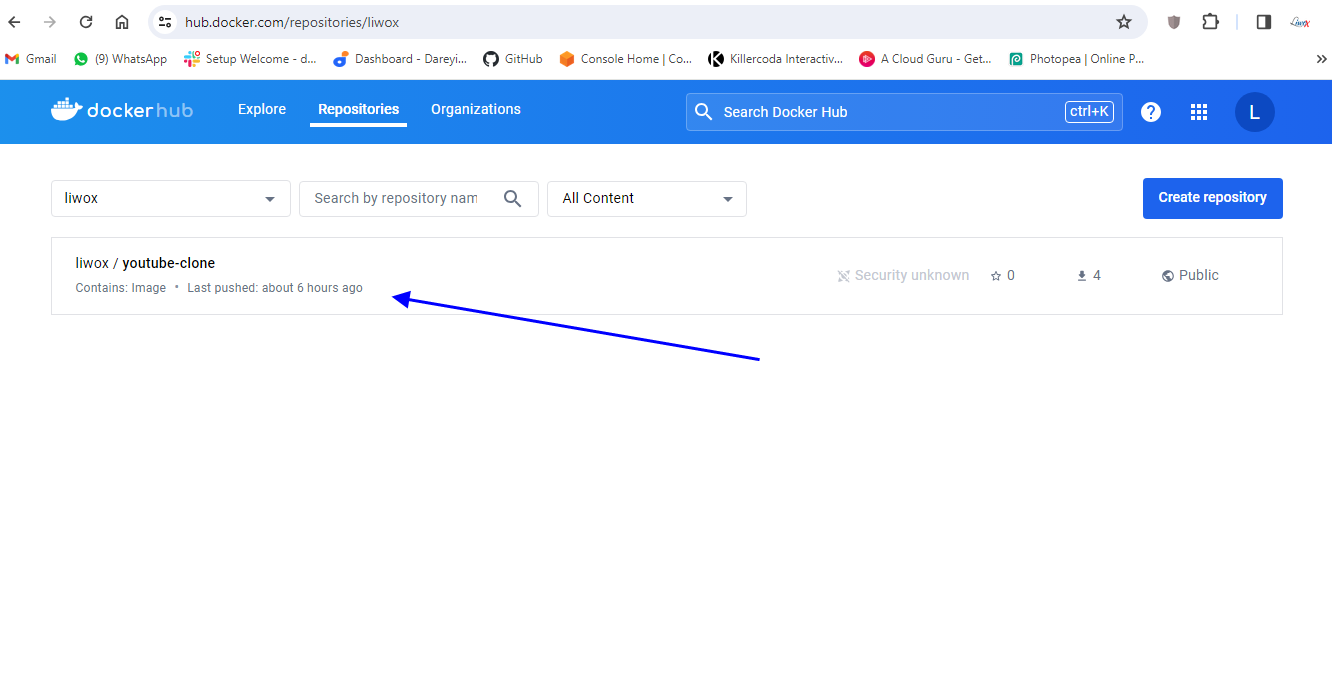
Task: Open the user avatar L menu
Action: pos(1254,112)
